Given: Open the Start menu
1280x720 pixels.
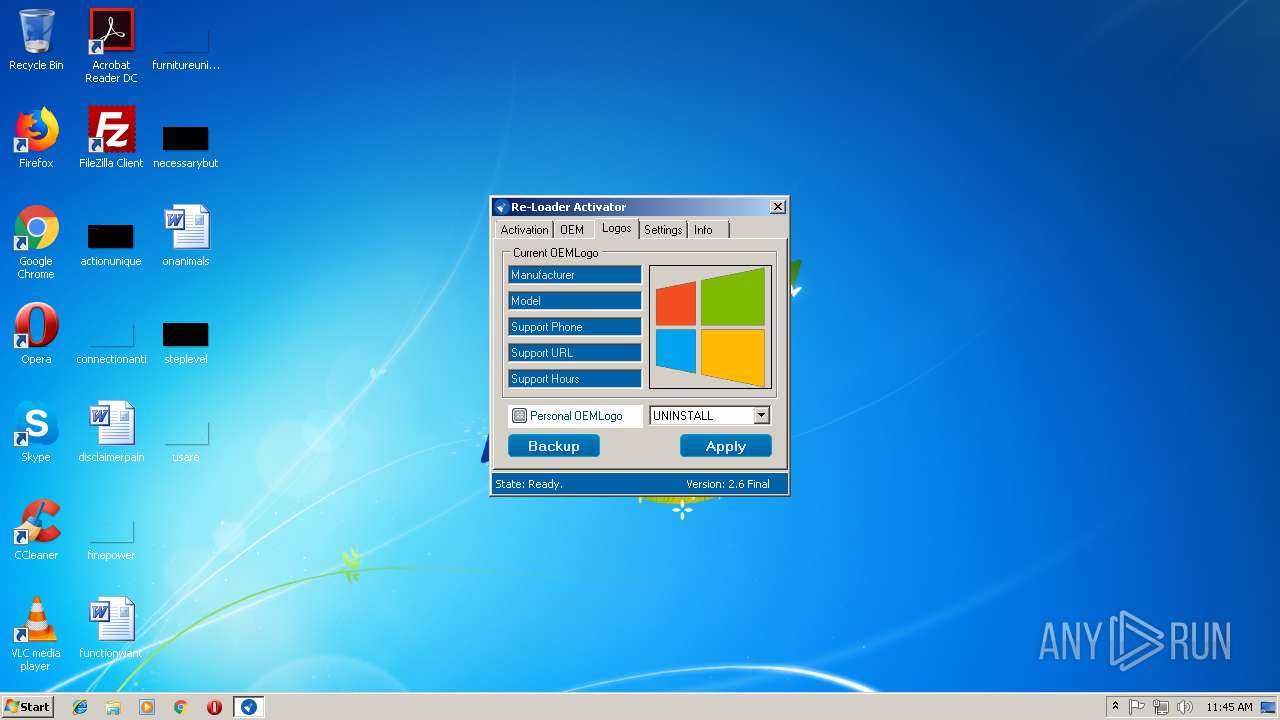Looking at the screenshot, I should (x=28, y=706).
